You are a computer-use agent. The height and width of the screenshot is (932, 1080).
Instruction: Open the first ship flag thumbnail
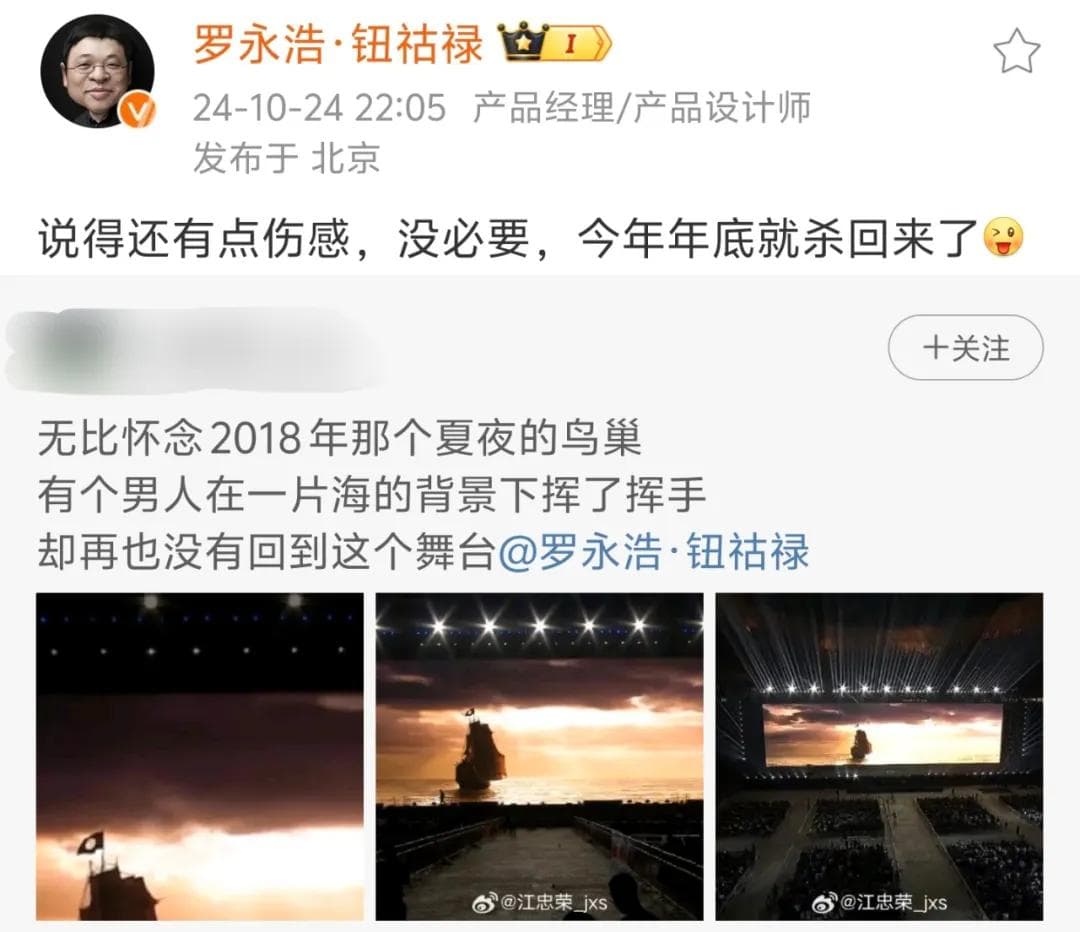[200, 756]
